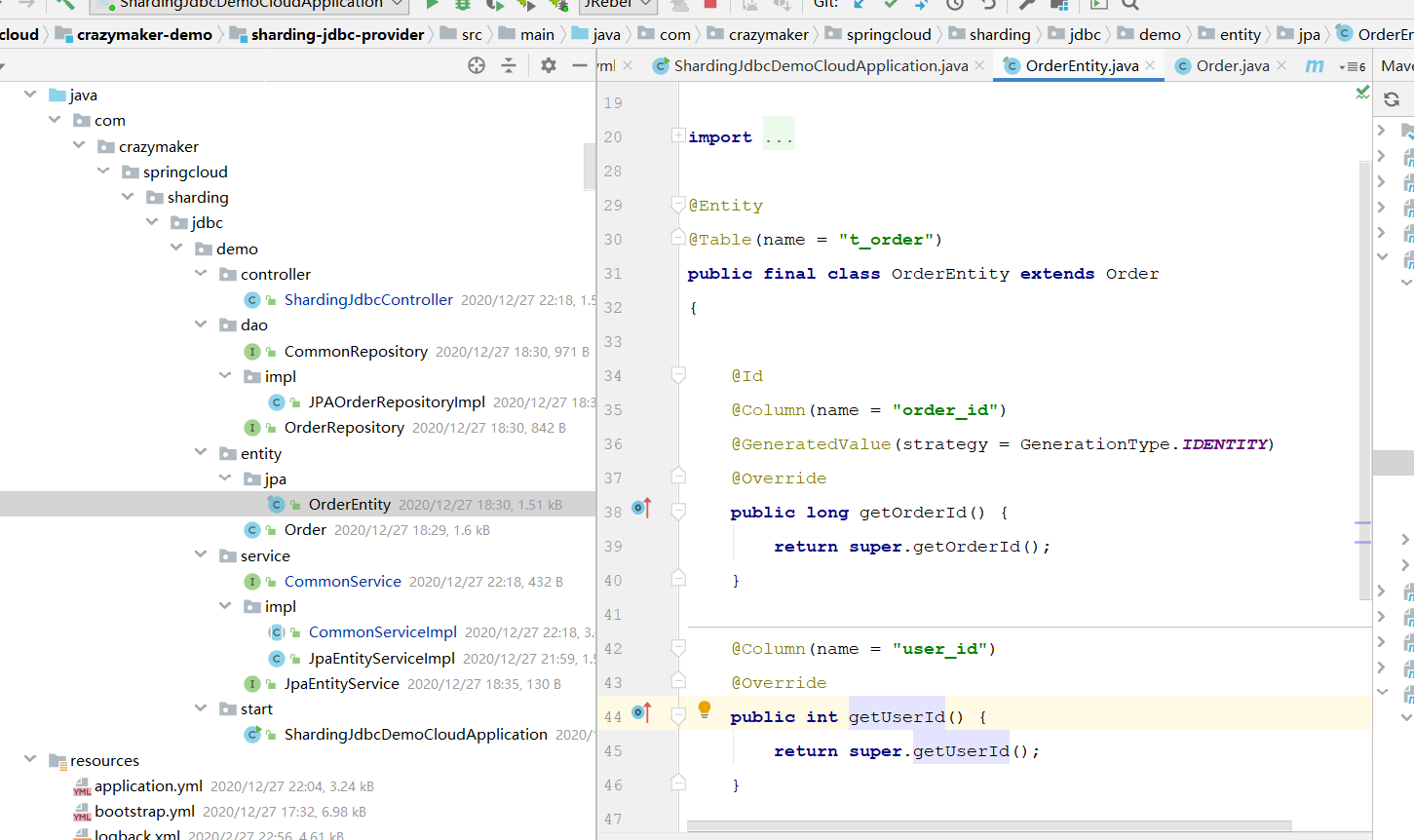
Task: Select the Order class in project tree
Action: [x=305, y=529]
